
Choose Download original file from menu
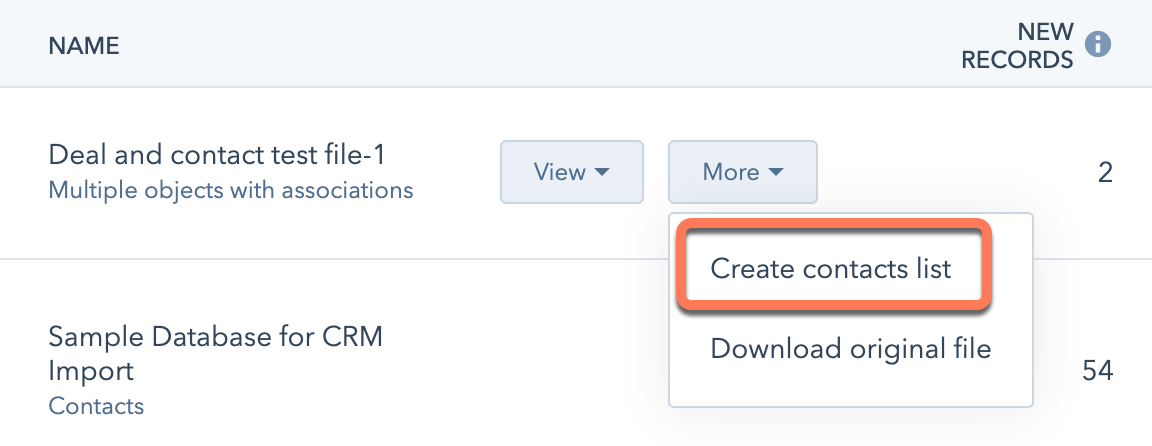tap(850, 349)
